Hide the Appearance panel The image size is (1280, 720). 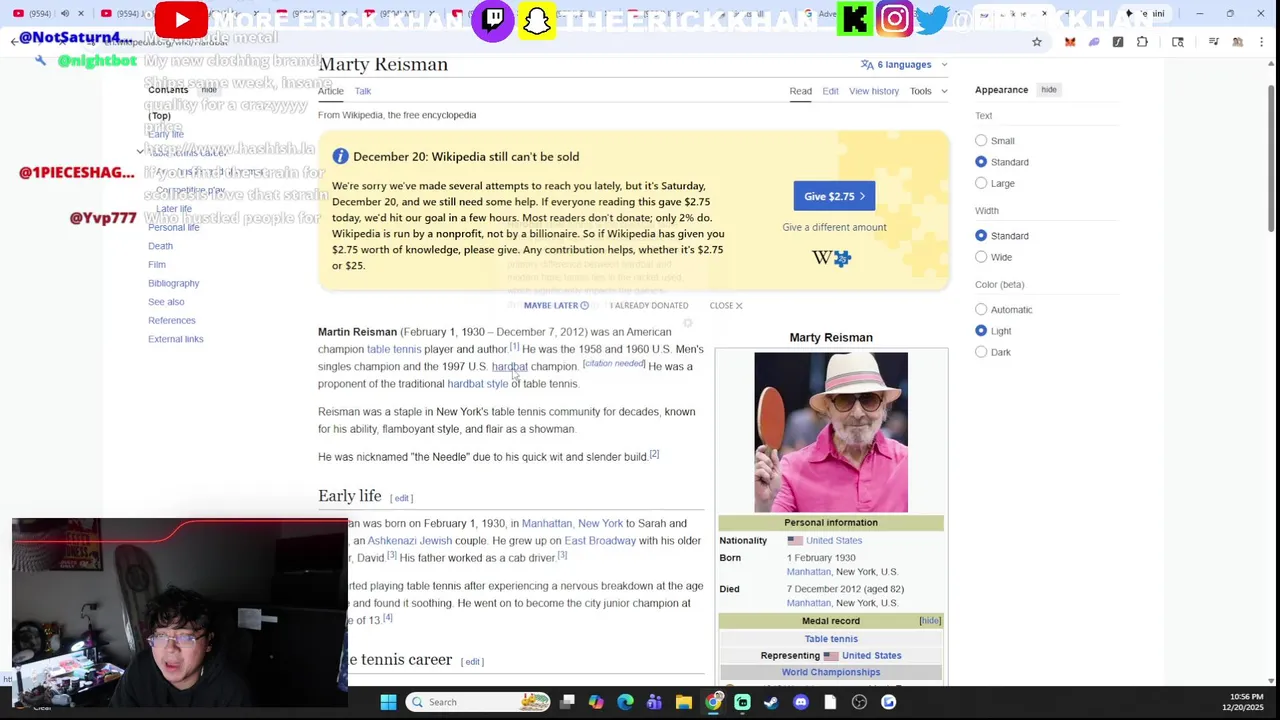1048,90
